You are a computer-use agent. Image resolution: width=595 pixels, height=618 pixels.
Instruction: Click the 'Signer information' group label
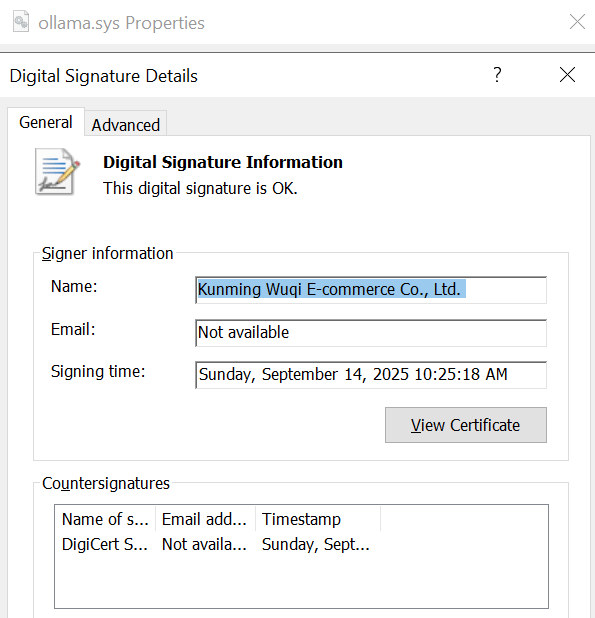108,253
